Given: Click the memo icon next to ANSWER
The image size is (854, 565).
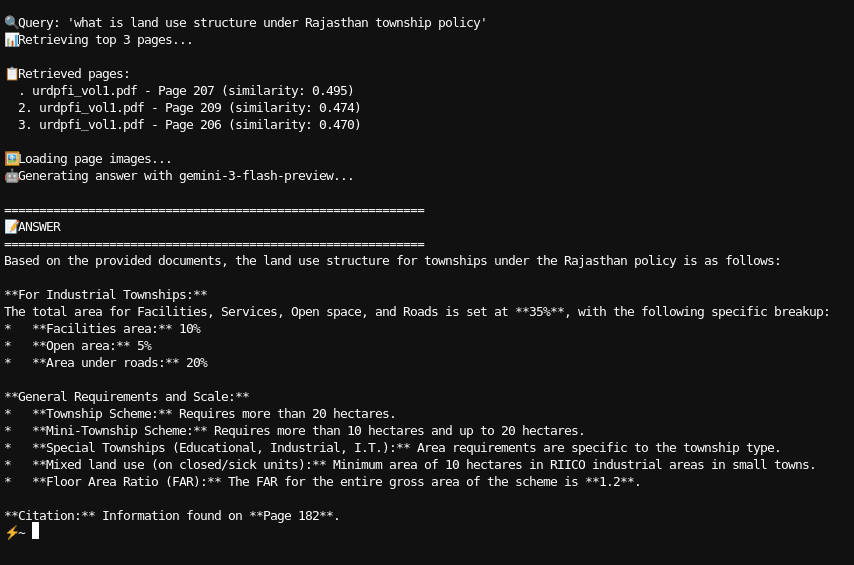Looking at the screenshot, I should [11, 227].
